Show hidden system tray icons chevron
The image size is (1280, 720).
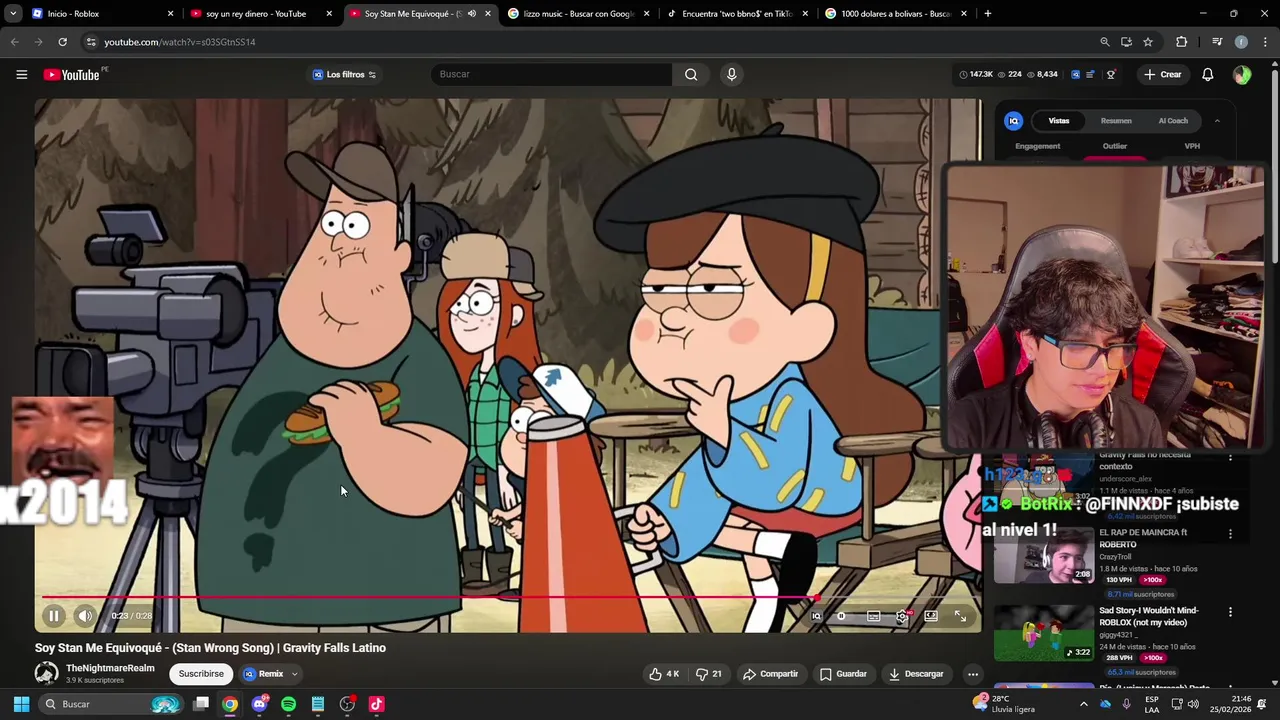(1083, 704)
